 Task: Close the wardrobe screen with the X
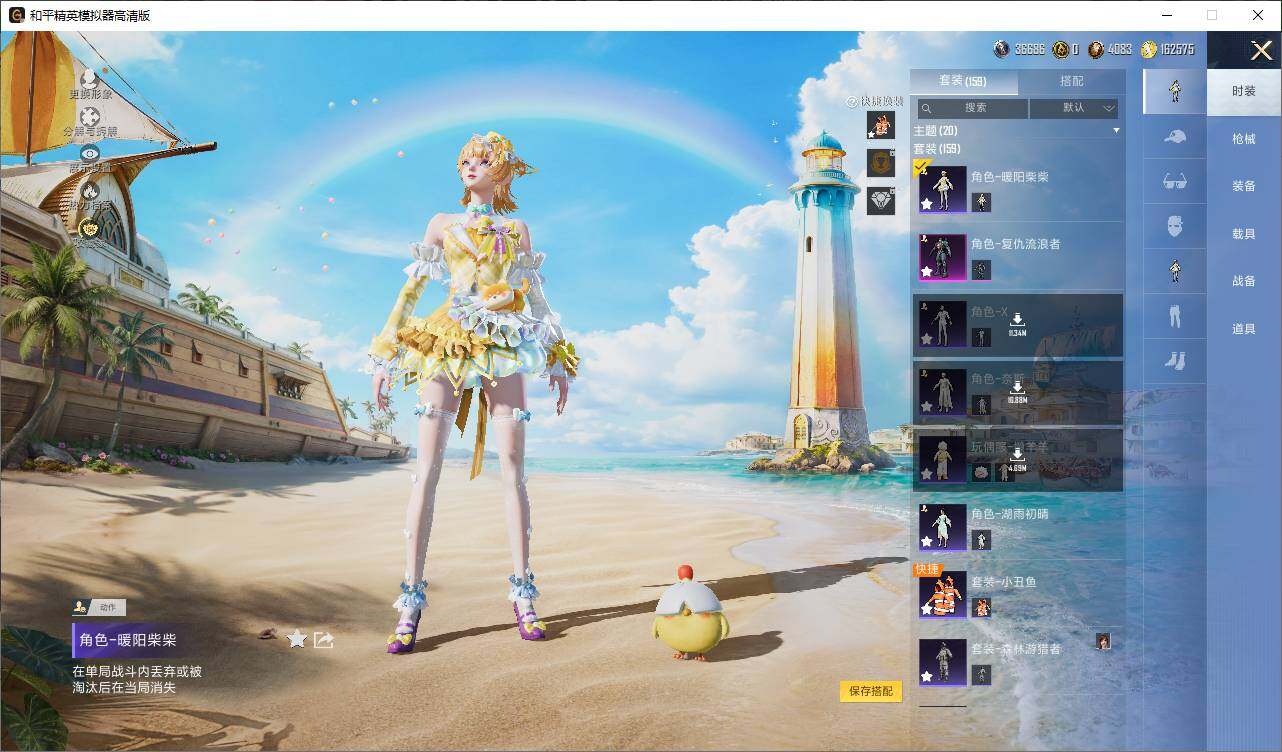[1262, 50]
